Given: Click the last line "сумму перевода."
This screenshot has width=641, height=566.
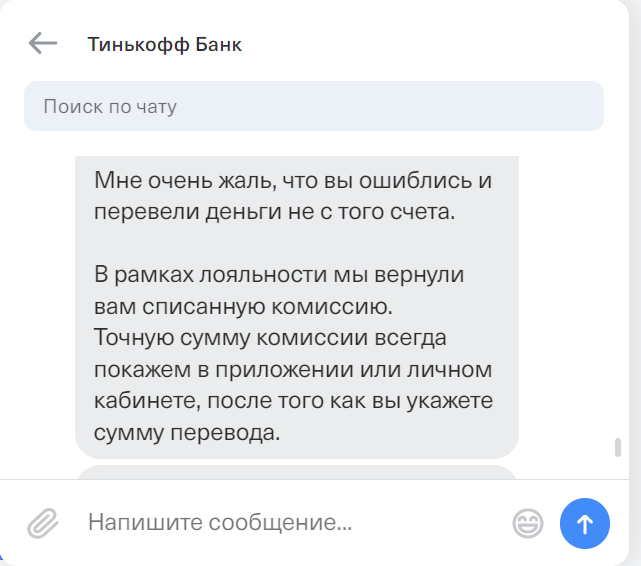Looking at the screenshot, I should [x=185, y=432].
